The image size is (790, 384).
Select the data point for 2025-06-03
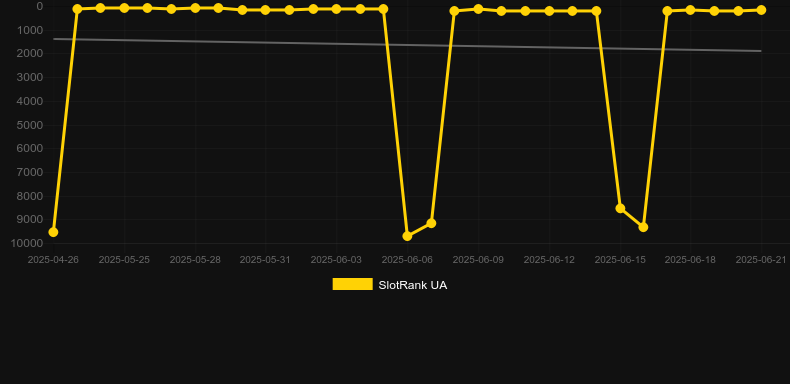point(336,9)
